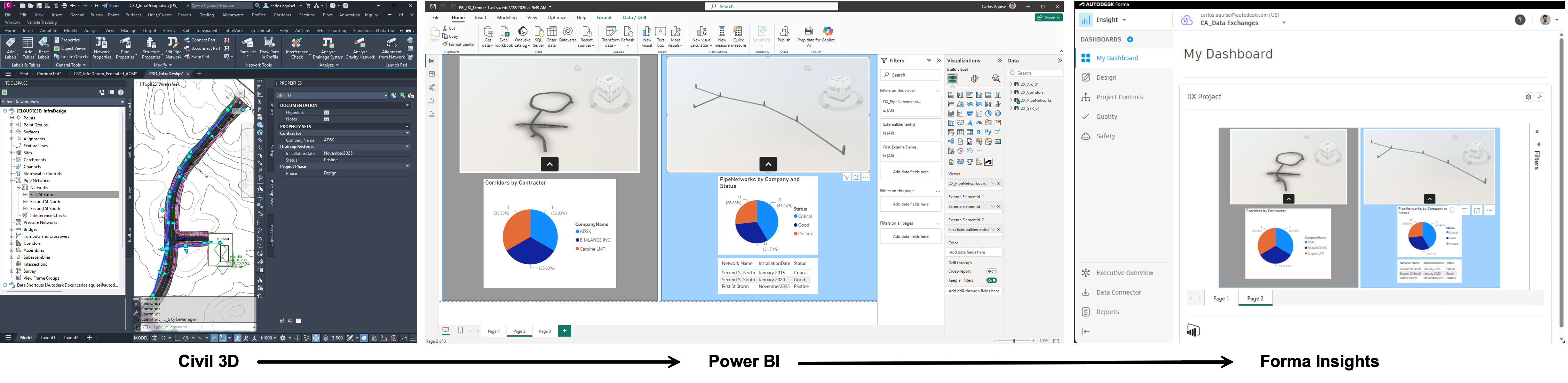Viewport: 1568px width, 383px height.
Task: Expand Alignments node in Toolspace tree
Action: click(11, 139)
